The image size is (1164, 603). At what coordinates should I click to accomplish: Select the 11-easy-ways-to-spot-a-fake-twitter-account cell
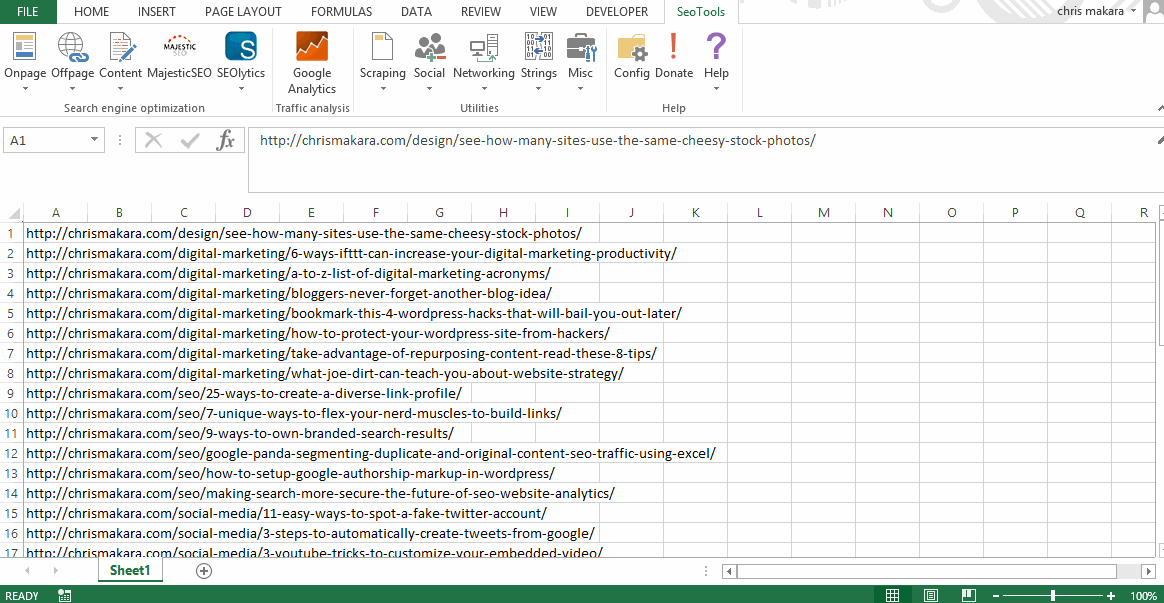tap(287, 513)
